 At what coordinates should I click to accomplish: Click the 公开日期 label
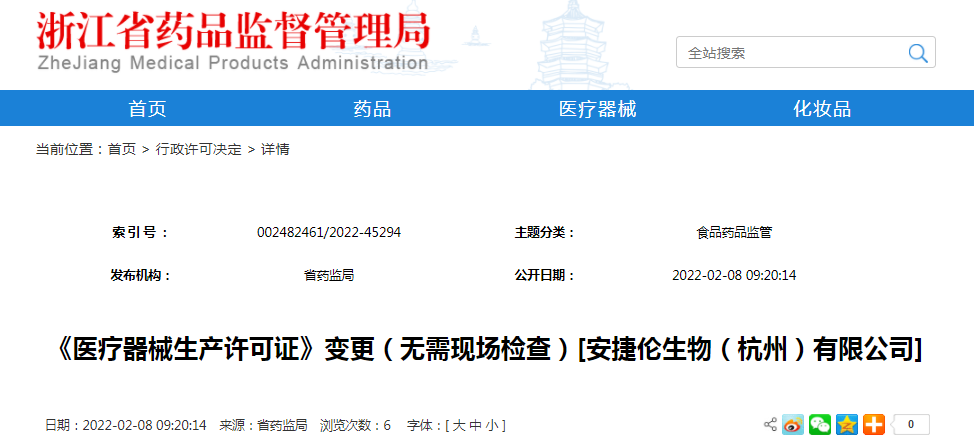[x=544, y=275]
